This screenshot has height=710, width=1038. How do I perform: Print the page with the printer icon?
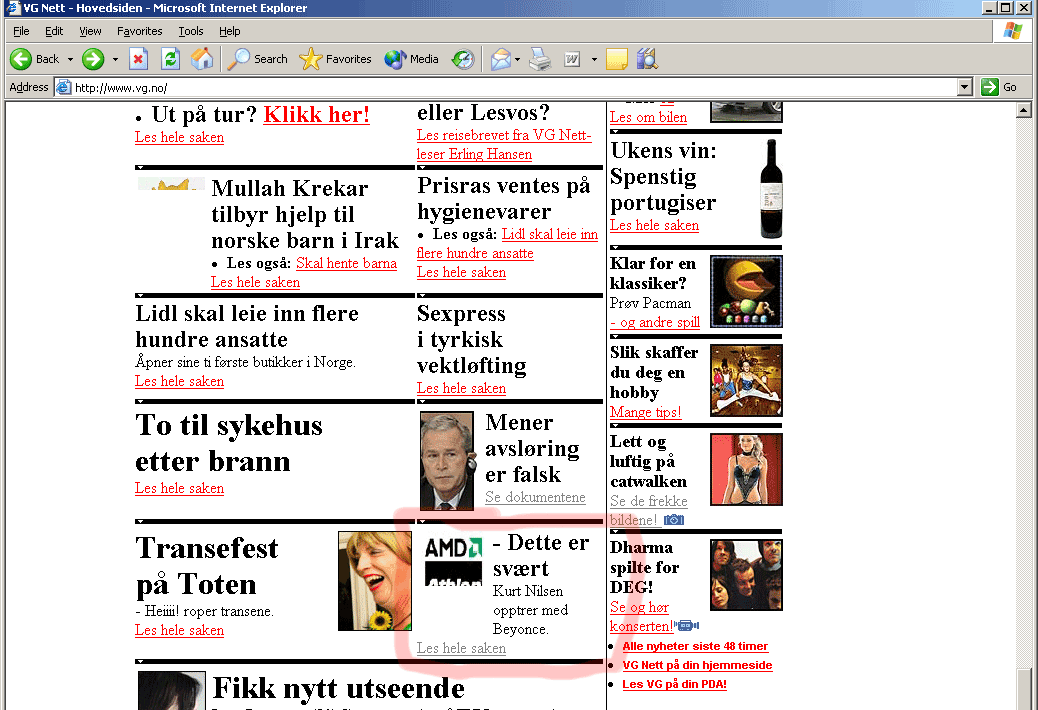(540, 59)
